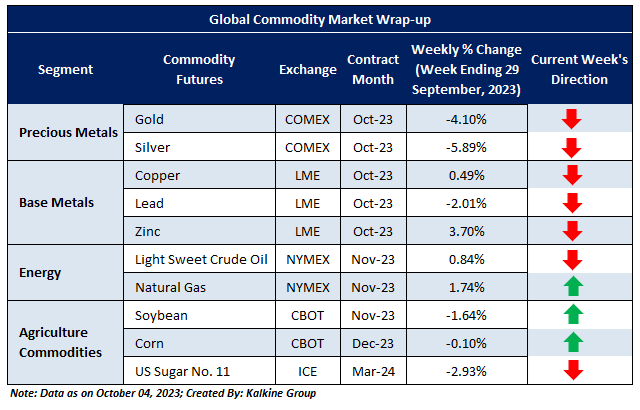Screen dimensions: 640x410
Task: Select the Mar-24 contract month cell
Action: point(373,371)
